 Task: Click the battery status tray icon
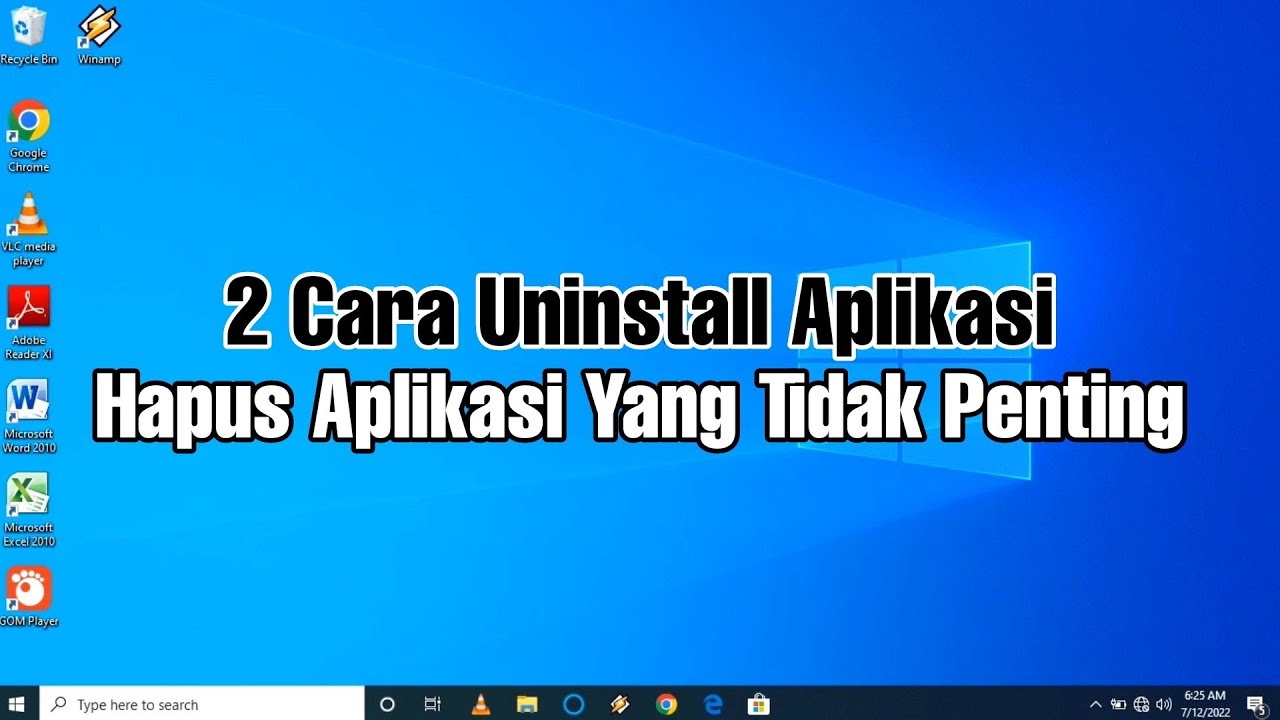pos(1118,704)
